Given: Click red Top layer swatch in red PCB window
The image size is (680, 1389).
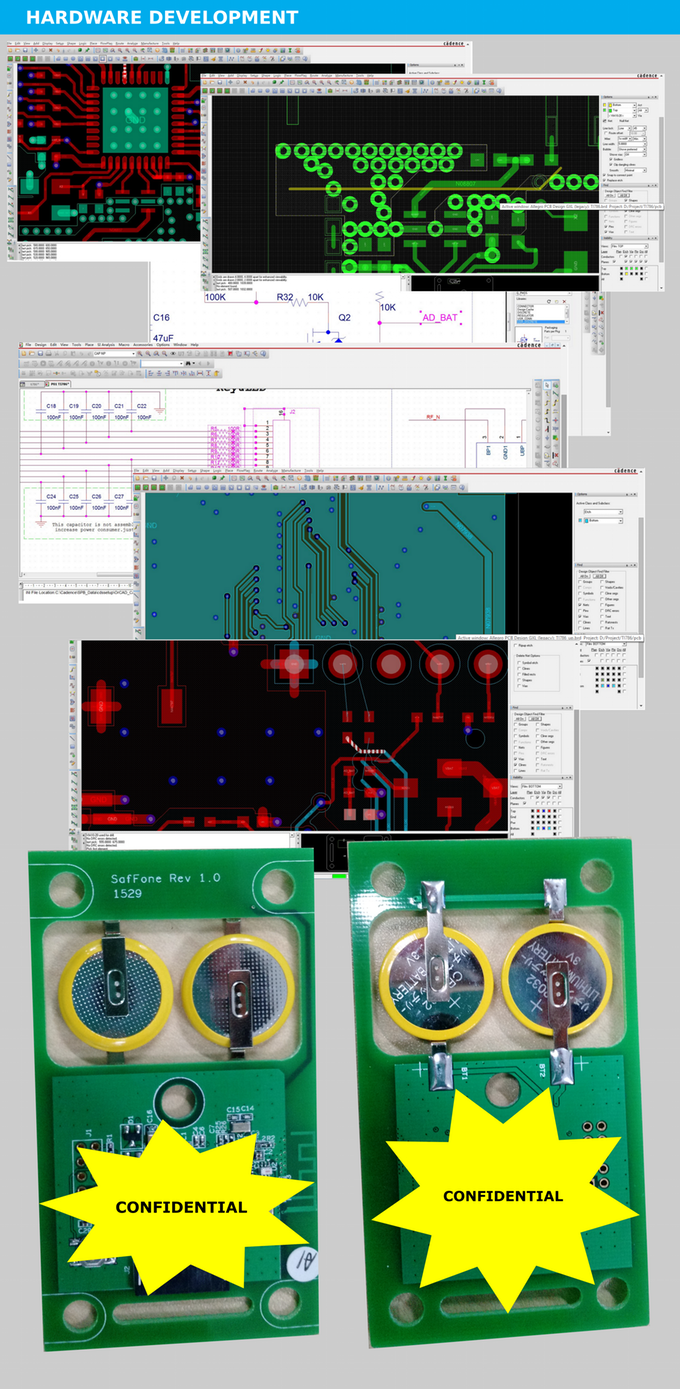Looking at the screenshot, I should tap(538, 811).
